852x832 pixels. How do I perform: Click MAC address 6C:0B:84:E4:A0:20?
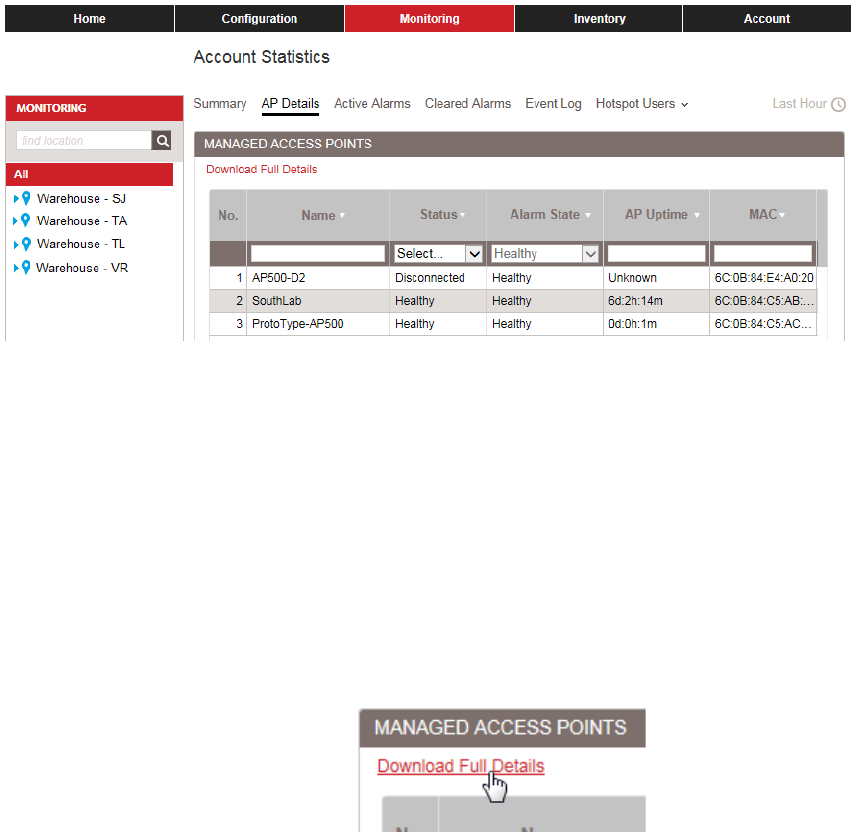(x=764, y=278)
